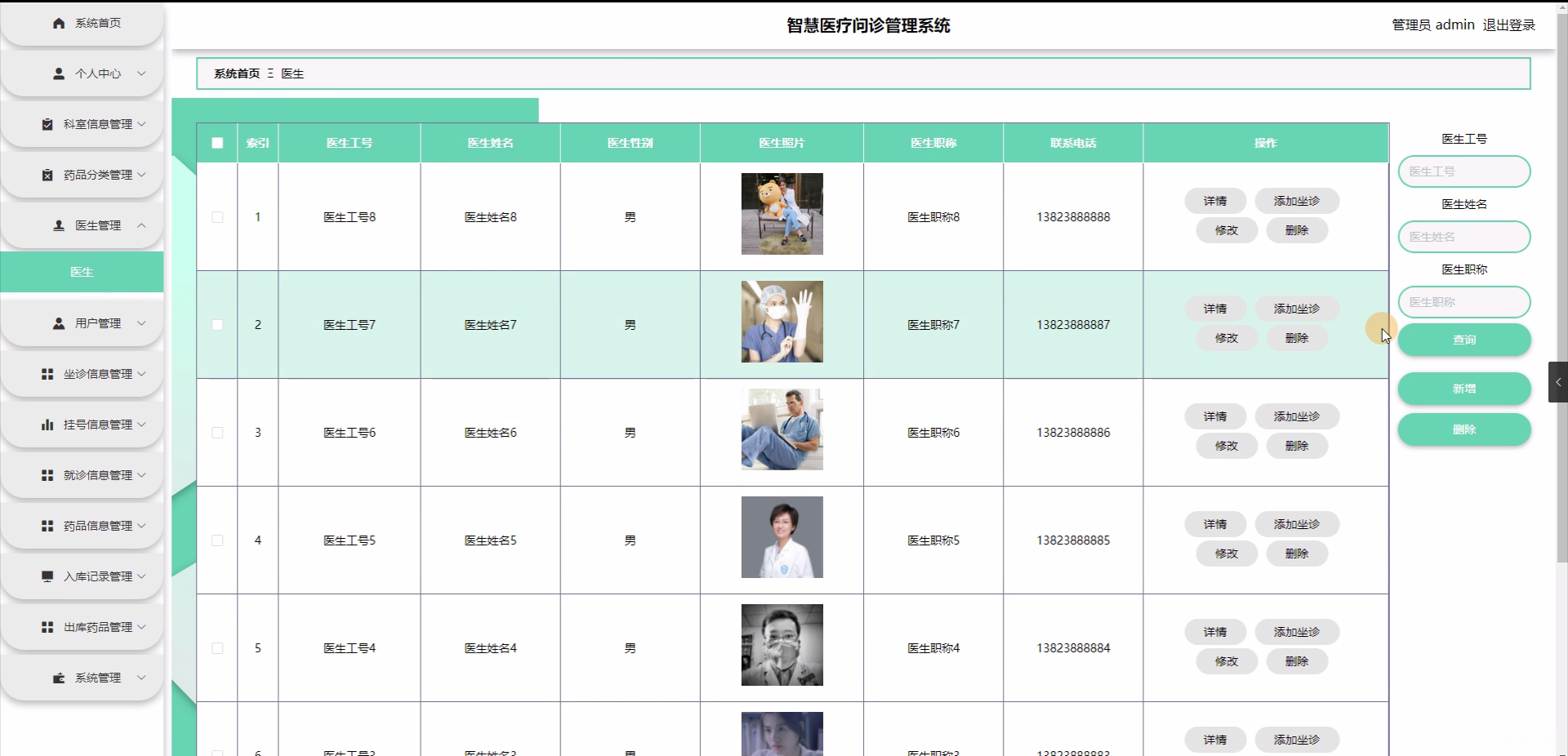
Task: Focus the 医生工号 search input field
Action: [1464, 171]
